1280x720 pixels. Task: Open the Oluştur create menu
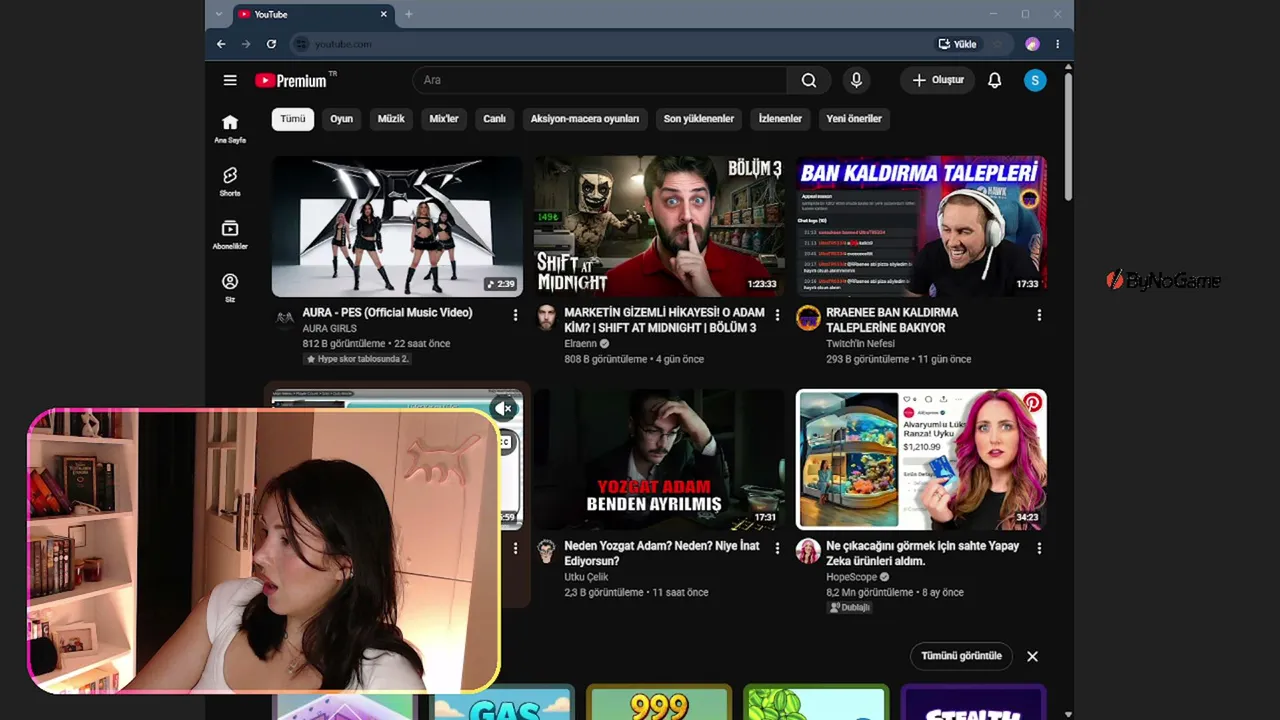click(937, 80)
